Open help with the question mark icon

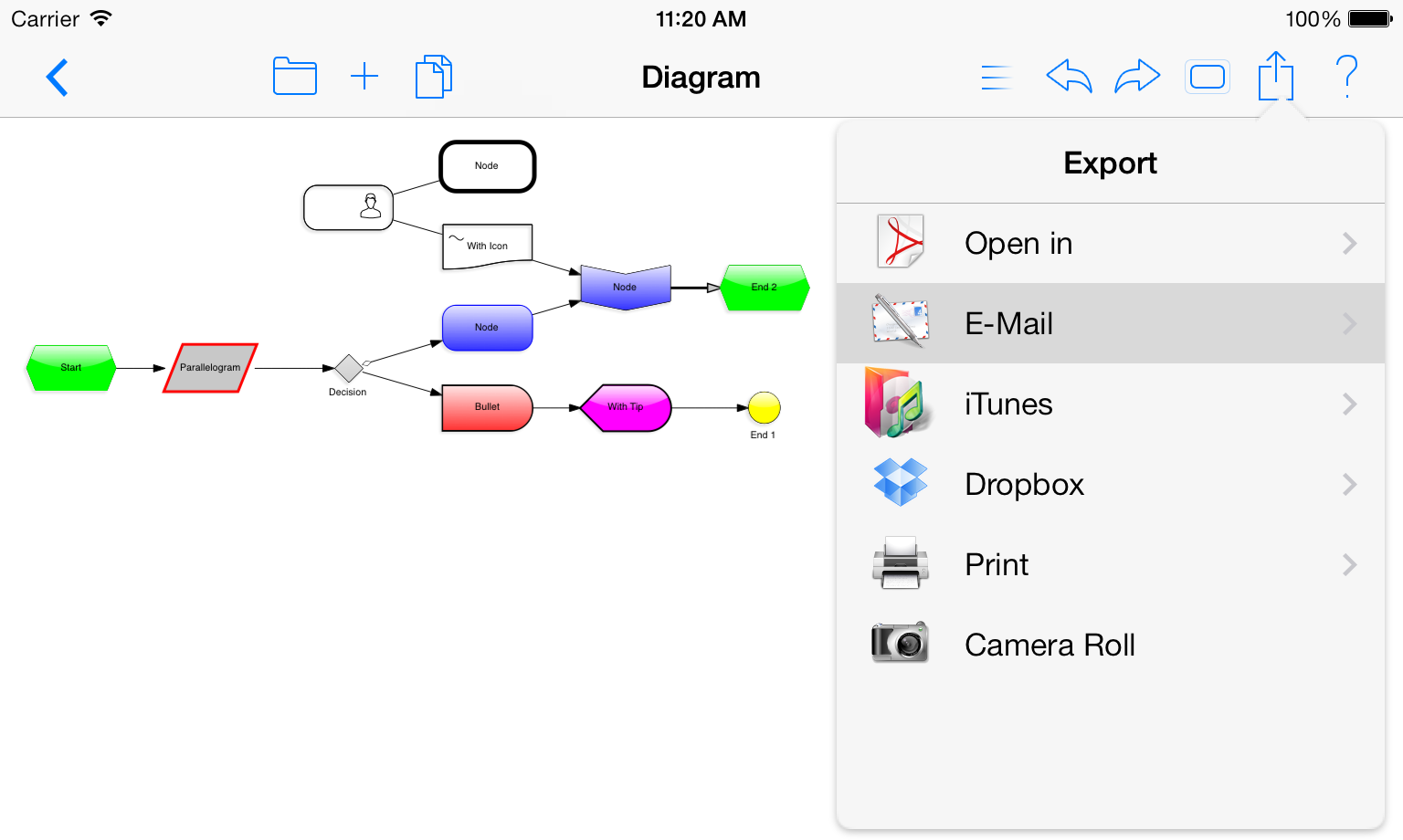[1346, 77]
